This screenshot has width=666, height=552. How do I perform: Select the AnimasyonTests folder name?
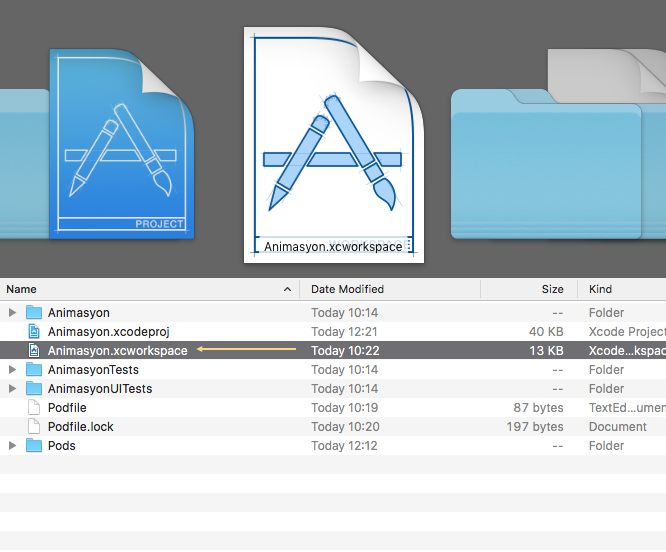(x=93, y=370)
